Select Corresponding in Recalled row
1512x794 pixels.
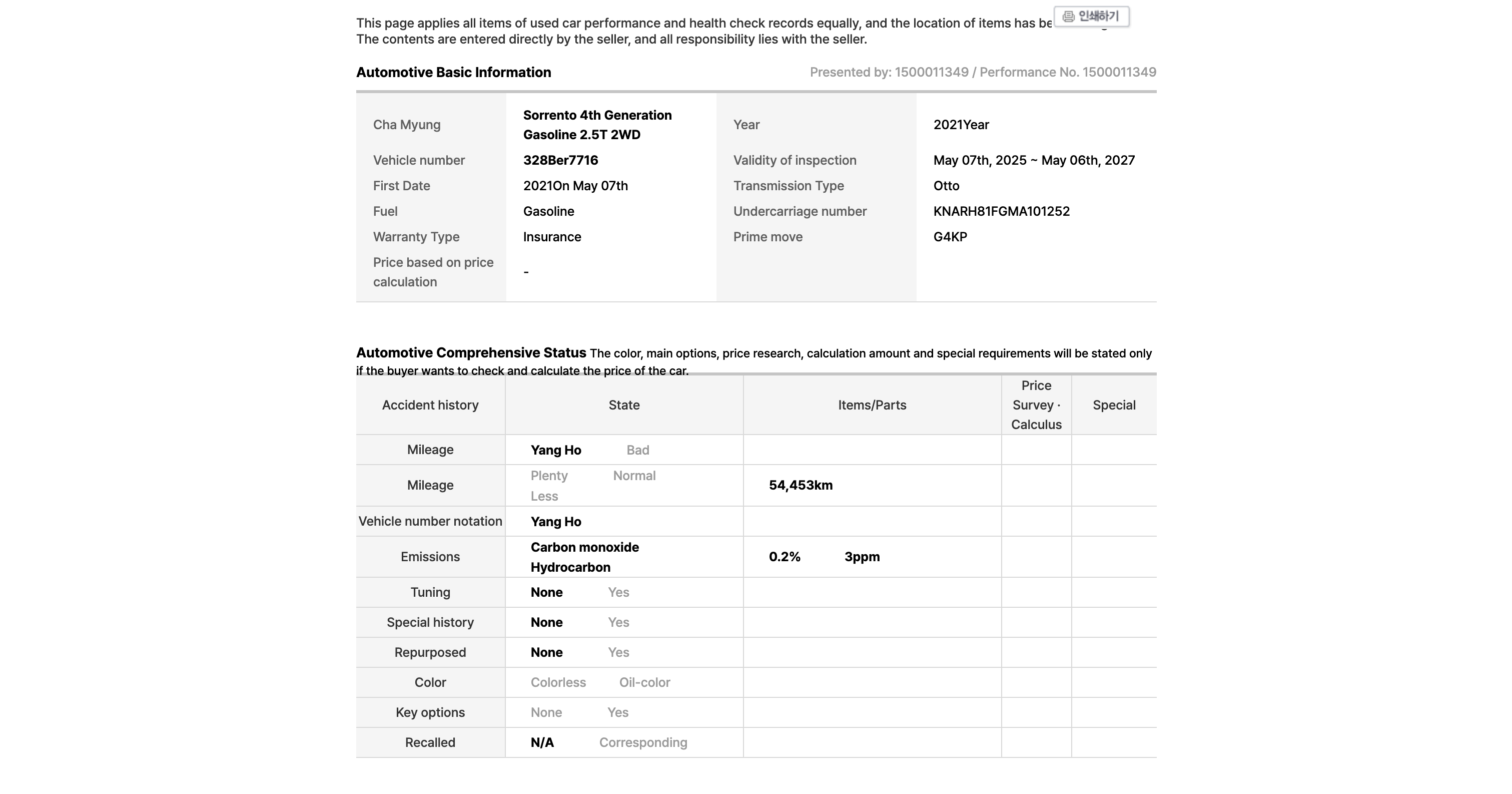click(x=643, y=742)
